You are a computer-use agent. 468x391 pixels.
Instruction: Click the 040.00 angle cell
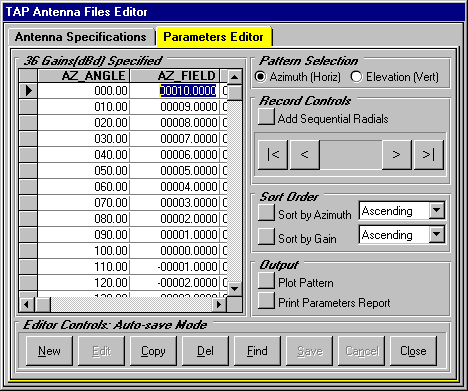tap(84, 155)
